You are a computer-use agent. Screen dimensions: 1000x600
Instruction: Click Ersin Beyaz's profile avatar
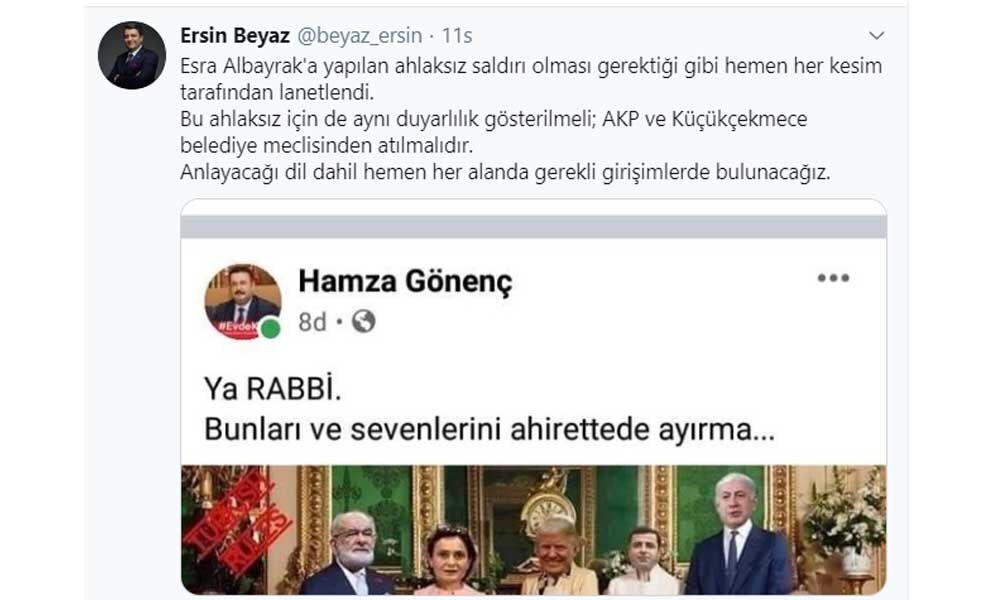point(131,55)
